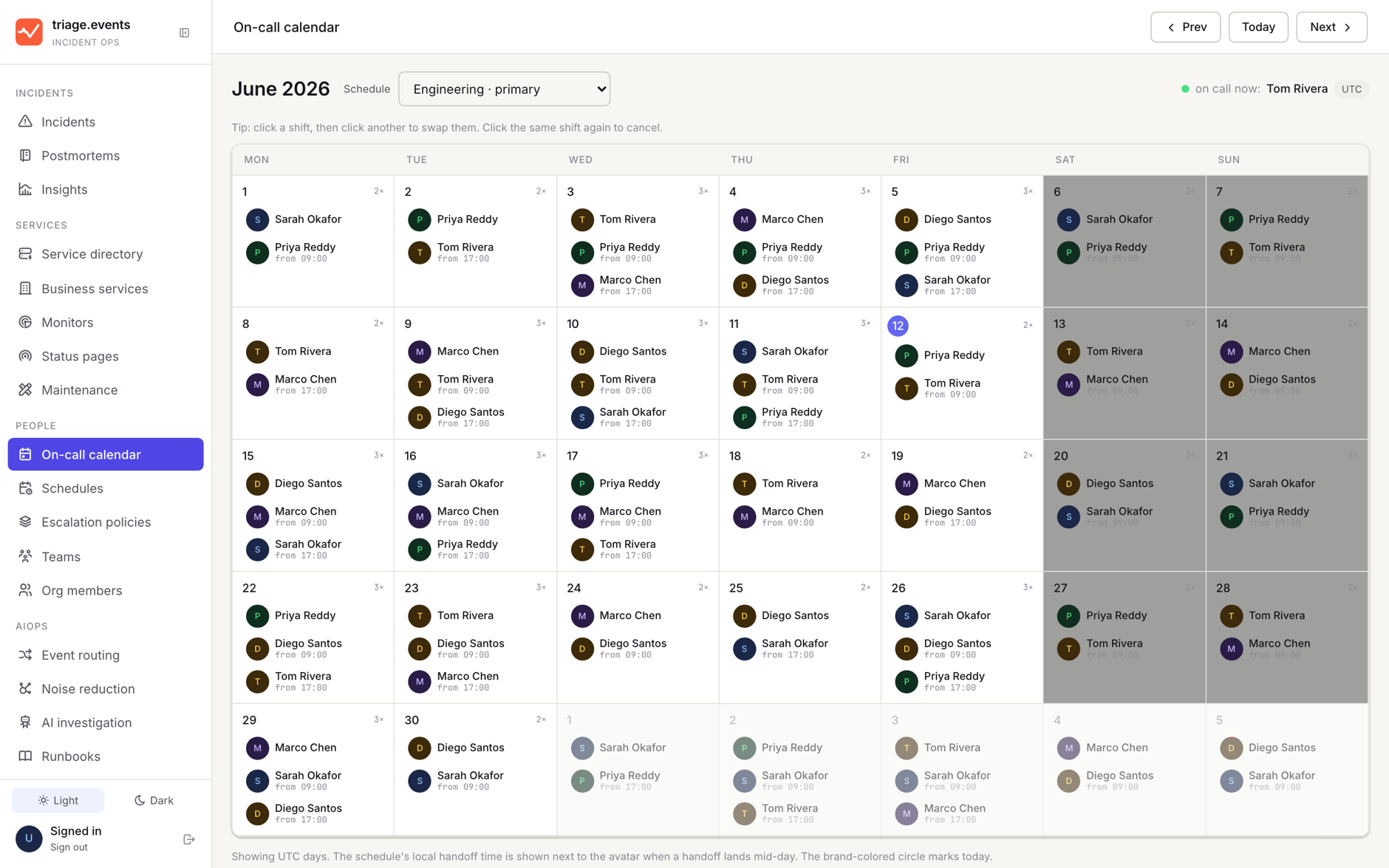Screen dimensions: 1389x868
Task: Open Incidents page
Action: coord(106,121)
